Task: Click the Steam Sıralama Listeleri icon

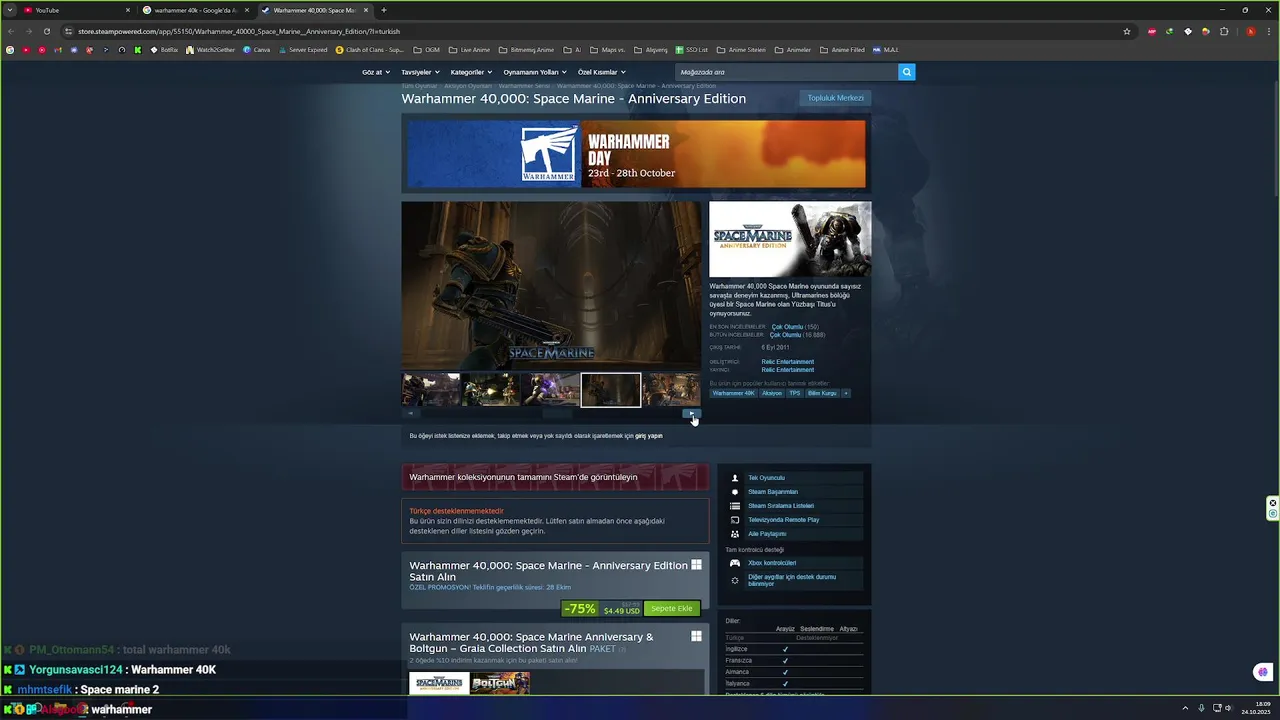Action: 735,506
